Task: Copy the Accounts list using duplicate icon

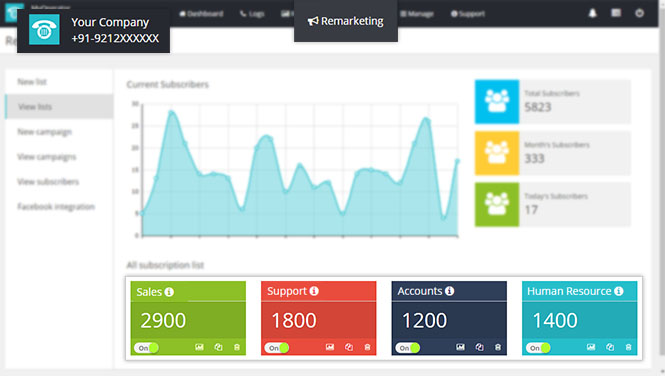Action: point(479,347)
